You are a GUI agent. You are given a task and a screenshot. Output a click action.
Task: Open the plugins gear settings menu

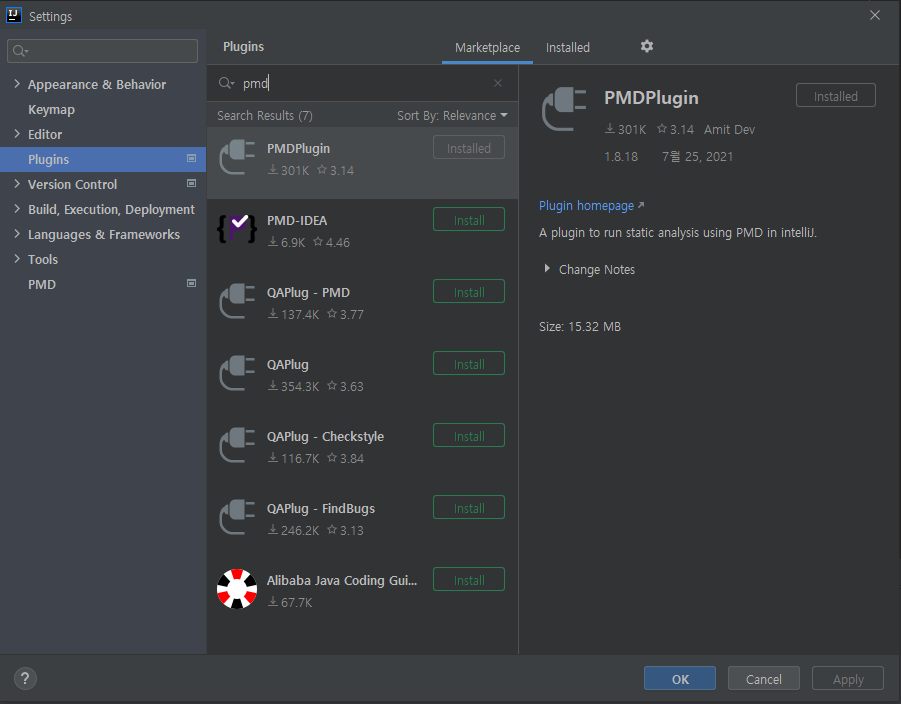(646, 46)
